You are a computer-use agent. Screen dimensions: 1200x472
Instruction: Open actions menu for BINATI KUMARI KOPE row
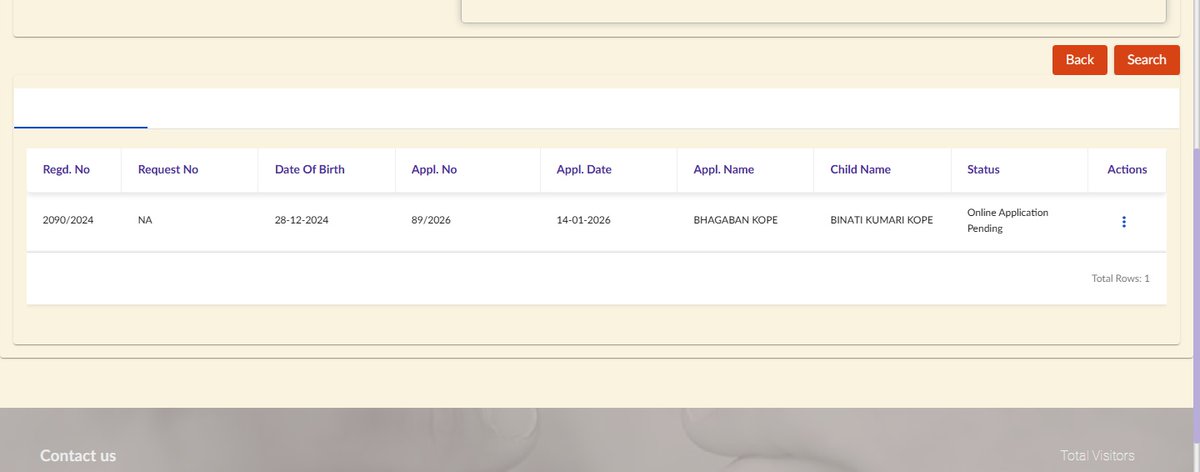(x=1124, y=222)
